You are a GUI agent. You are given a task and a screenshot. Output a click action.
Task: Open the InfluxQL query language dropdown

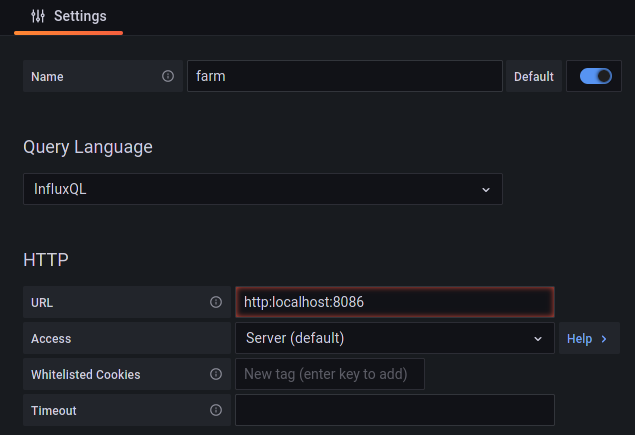(x=262, y=189)
